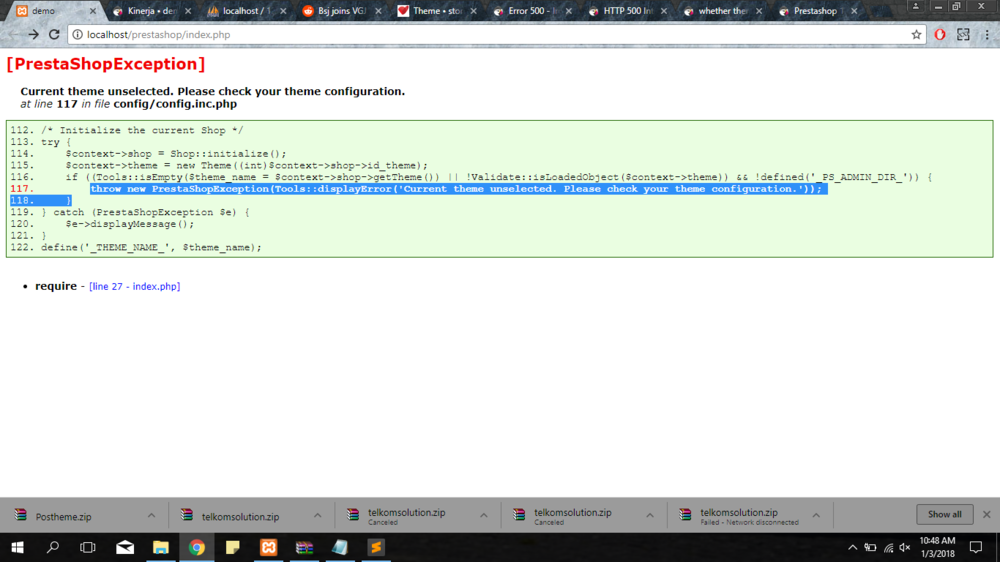1000x562 pixels.
Task: Open Google Chrome from taskbar
Action: click(196, 547)
